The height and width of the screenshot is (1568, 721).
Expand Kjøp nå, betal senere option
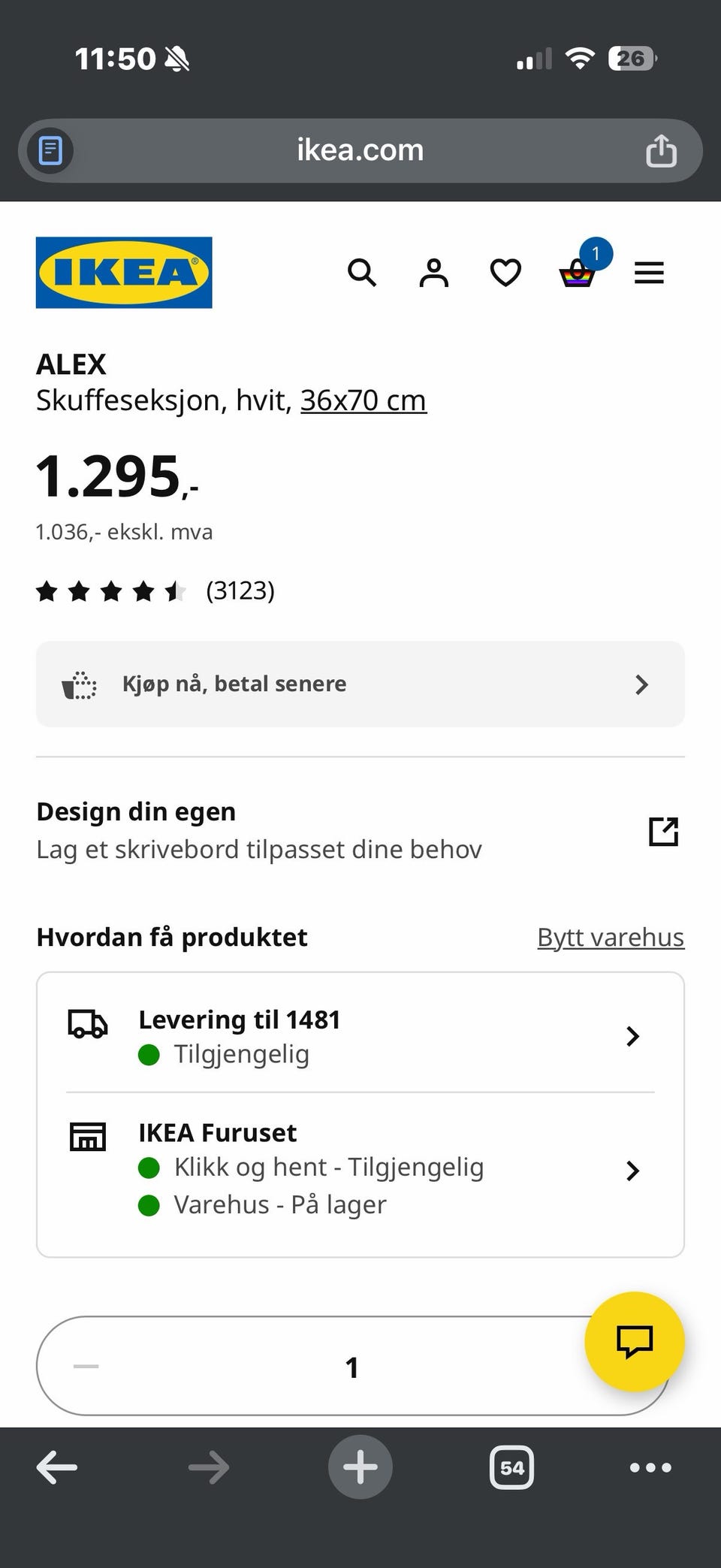(x=360, y=684)
